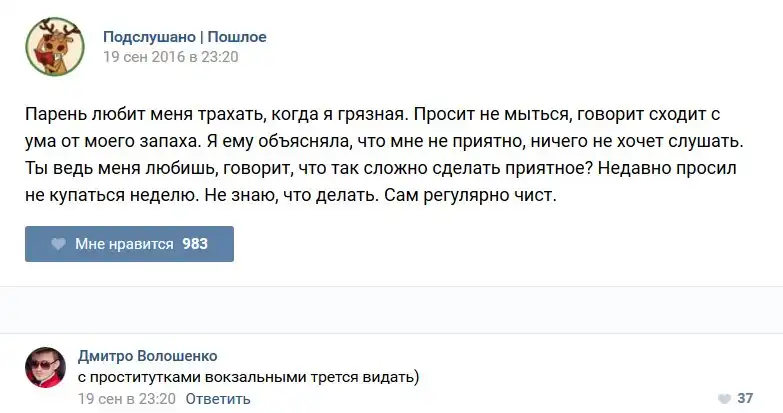
Task: Click the comment text by Дмитро Волошенко
Action: 249,378
